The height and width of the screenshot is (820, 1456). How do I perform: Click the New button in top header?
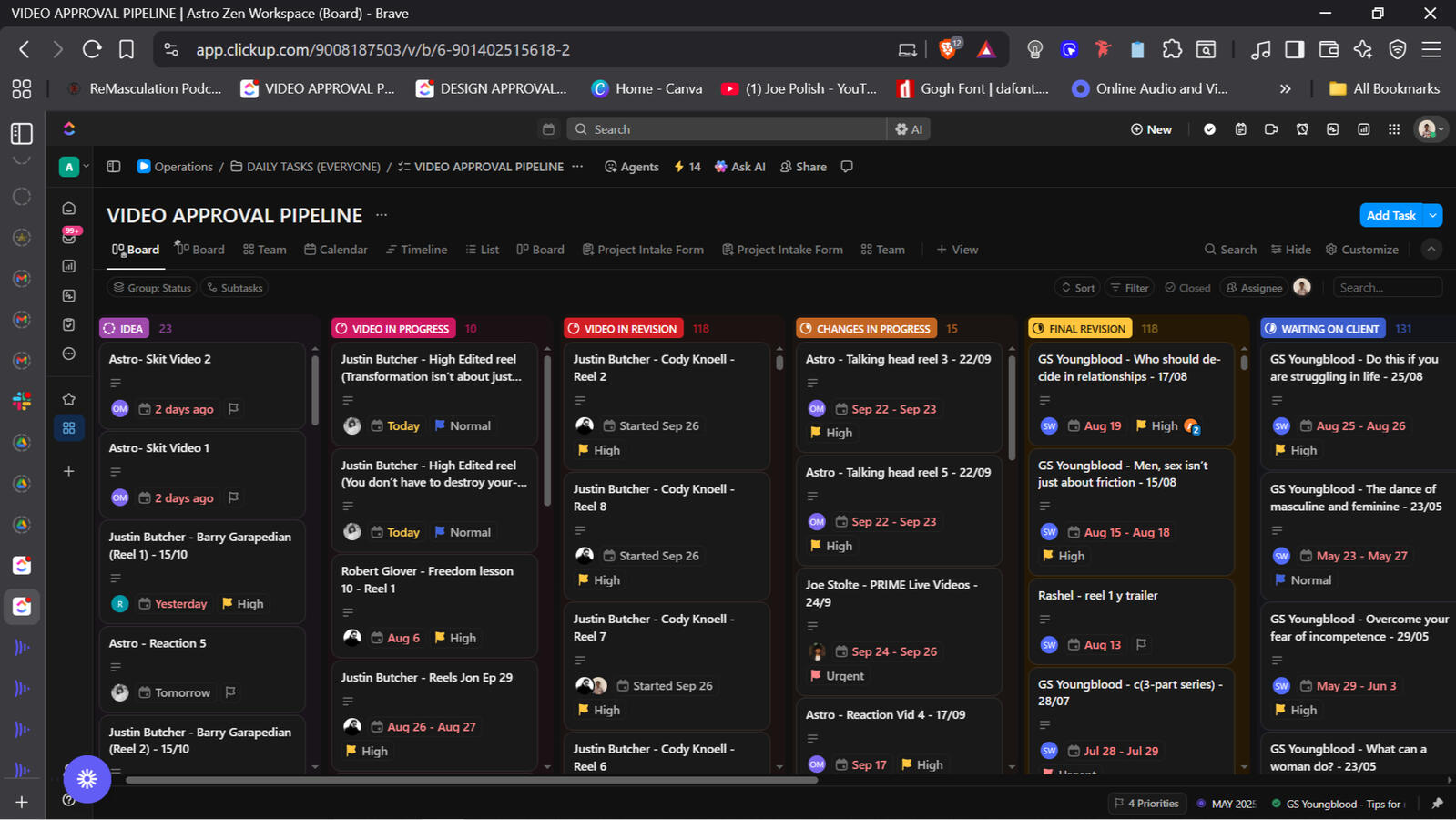point(1151,129)
